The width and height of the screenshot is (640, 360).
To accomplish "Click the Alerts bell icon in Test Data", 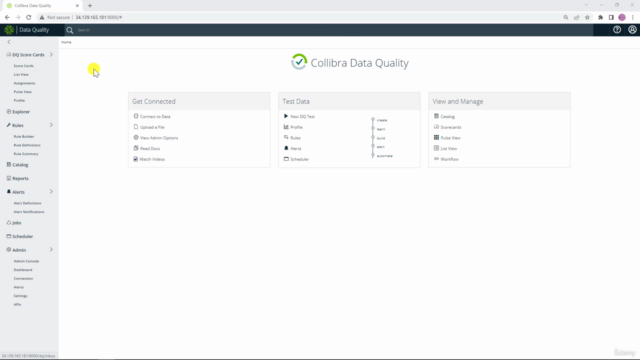I will (286, 148).
